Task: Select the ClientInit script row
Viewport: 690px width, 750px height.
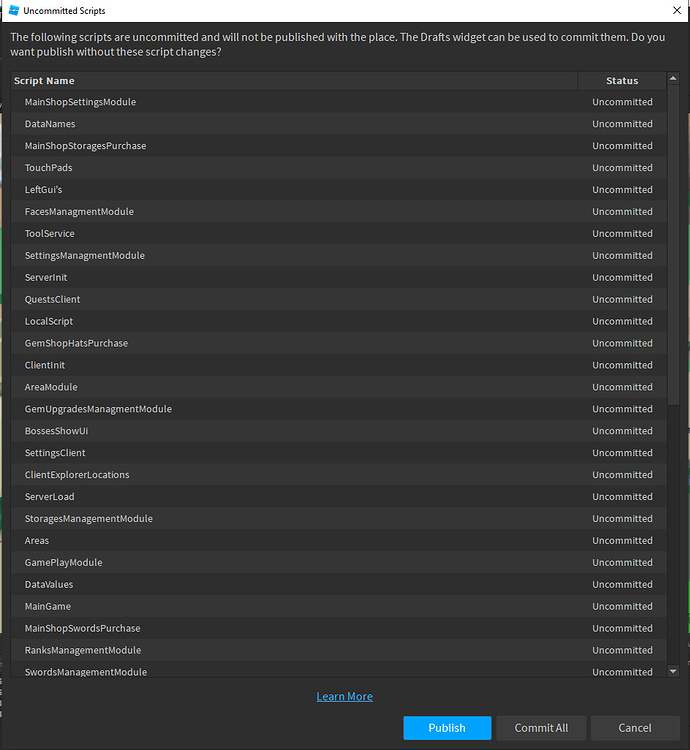Action: coord(339,365)
